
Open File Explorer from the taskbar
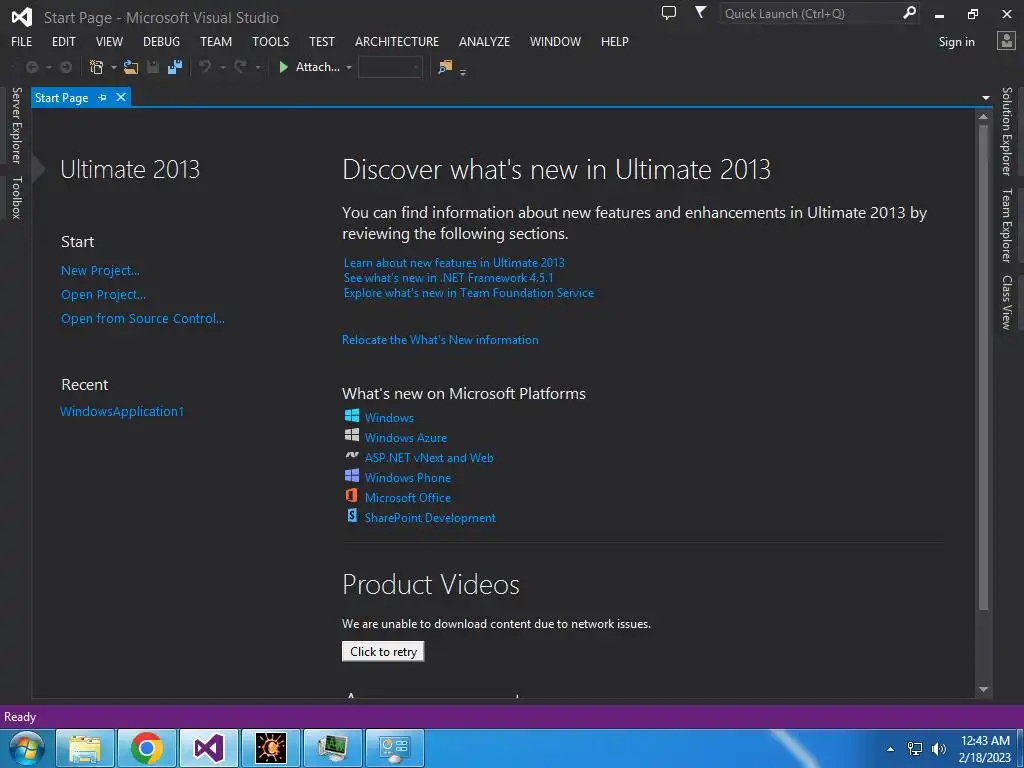click(x=86, y=748)
